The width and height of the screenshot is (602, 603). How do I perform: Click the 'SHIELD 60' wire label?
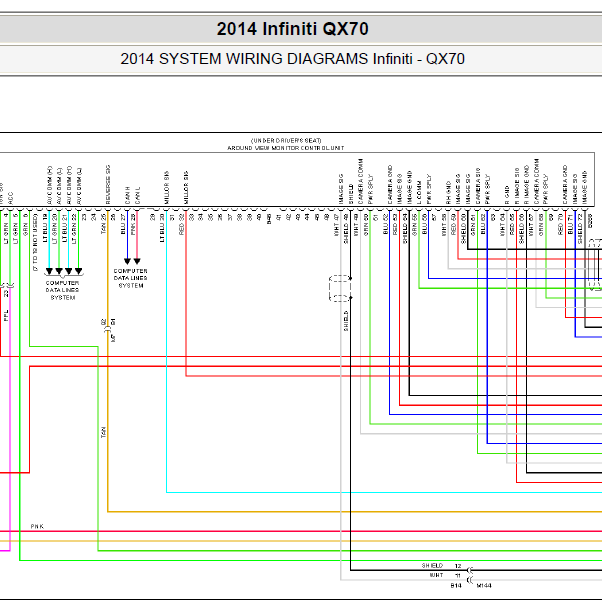coord(464,229)
